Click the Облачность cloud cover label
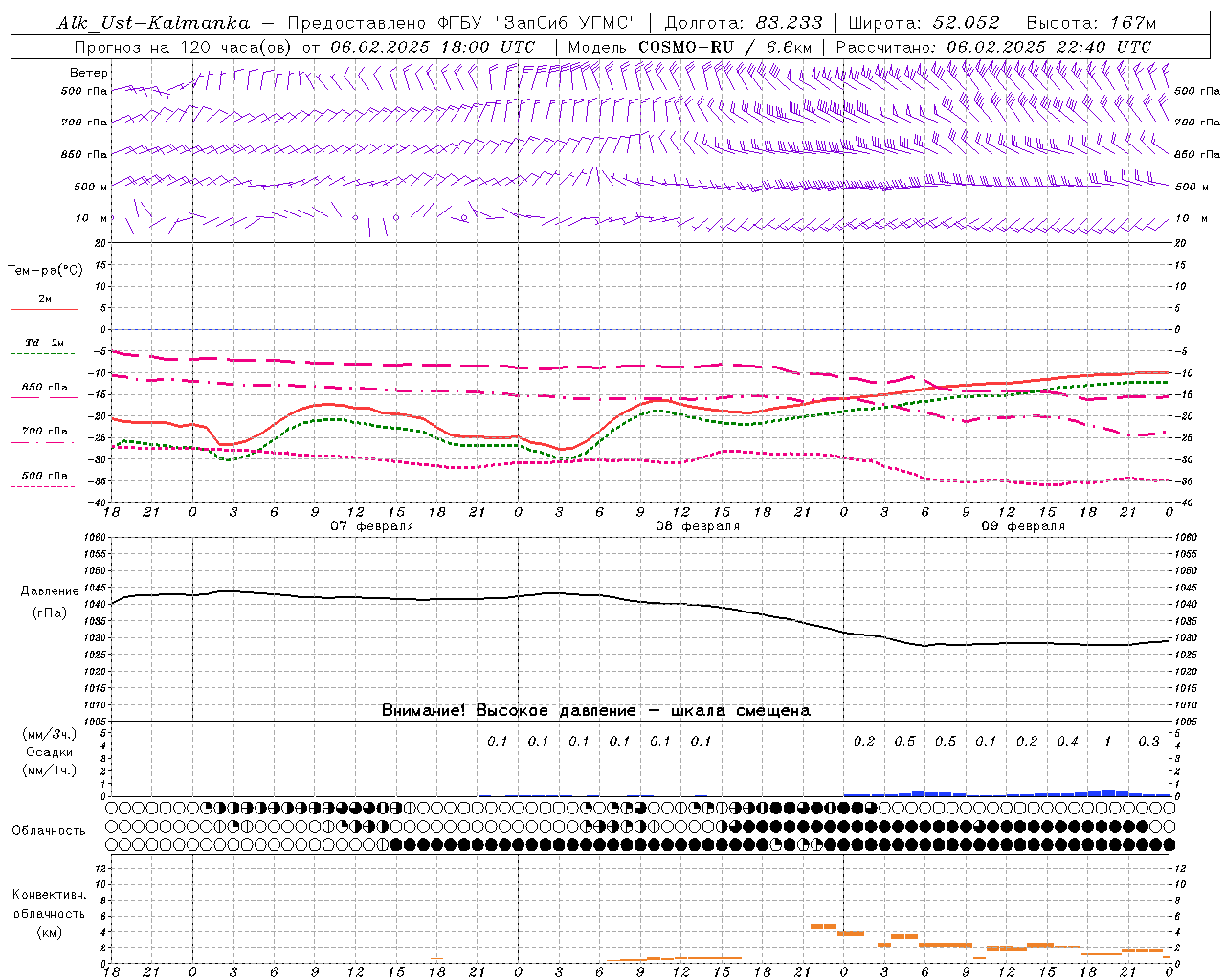 tap(49, 830)
